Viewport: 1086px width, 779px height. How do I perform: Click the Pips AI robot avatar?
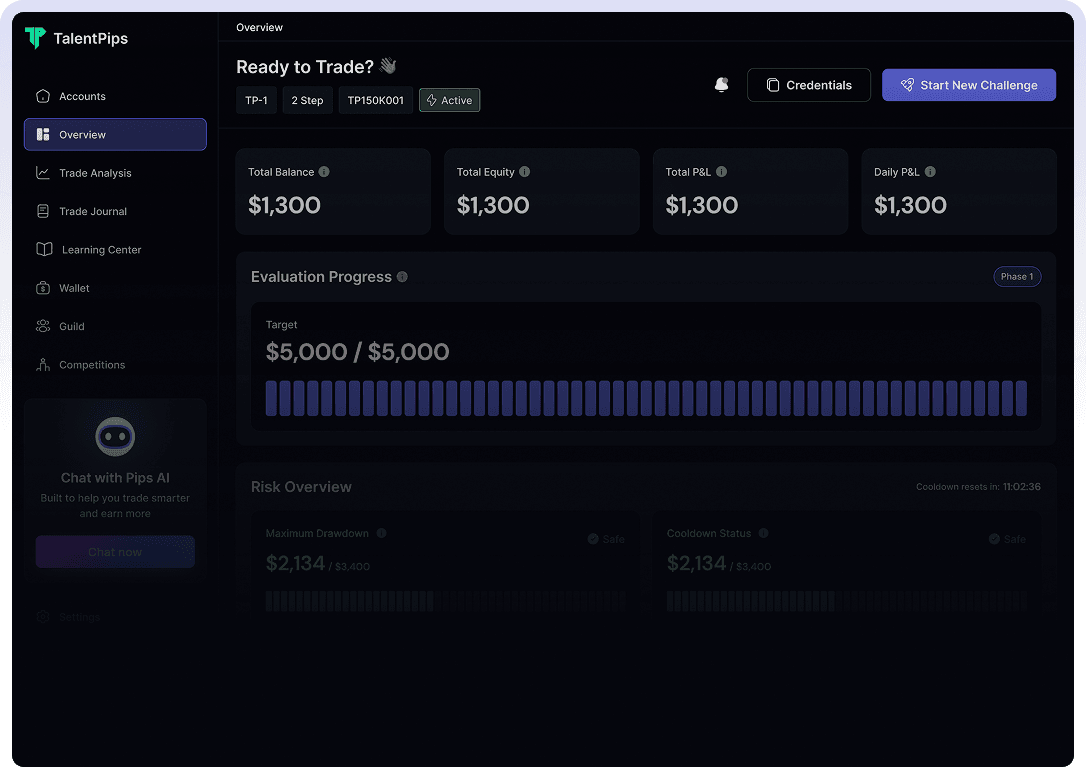coord(115,437)
